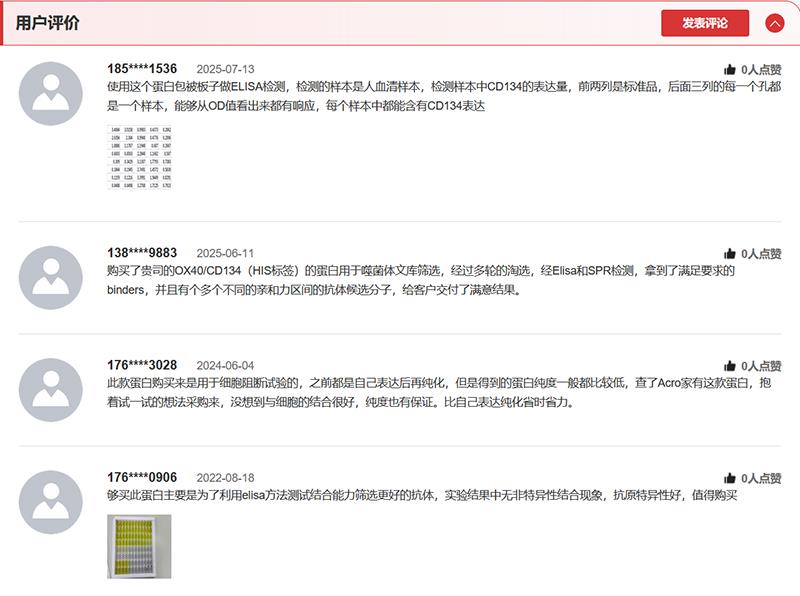Like the review by 138****9883
The height and width of the screenshot is (596, 800).
pos(729,254)
